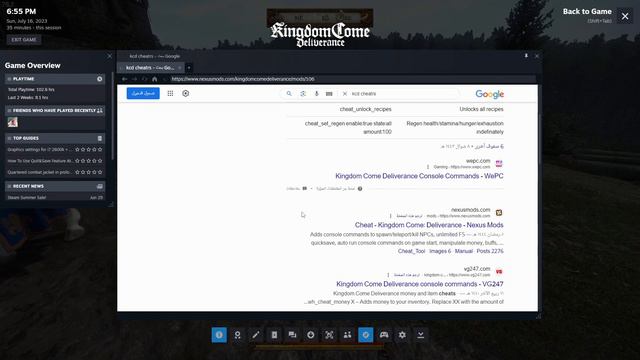Collapse the overlay toolbar with down-arrow icon
This screenshot has width=640, height=360.
point(420,335)
